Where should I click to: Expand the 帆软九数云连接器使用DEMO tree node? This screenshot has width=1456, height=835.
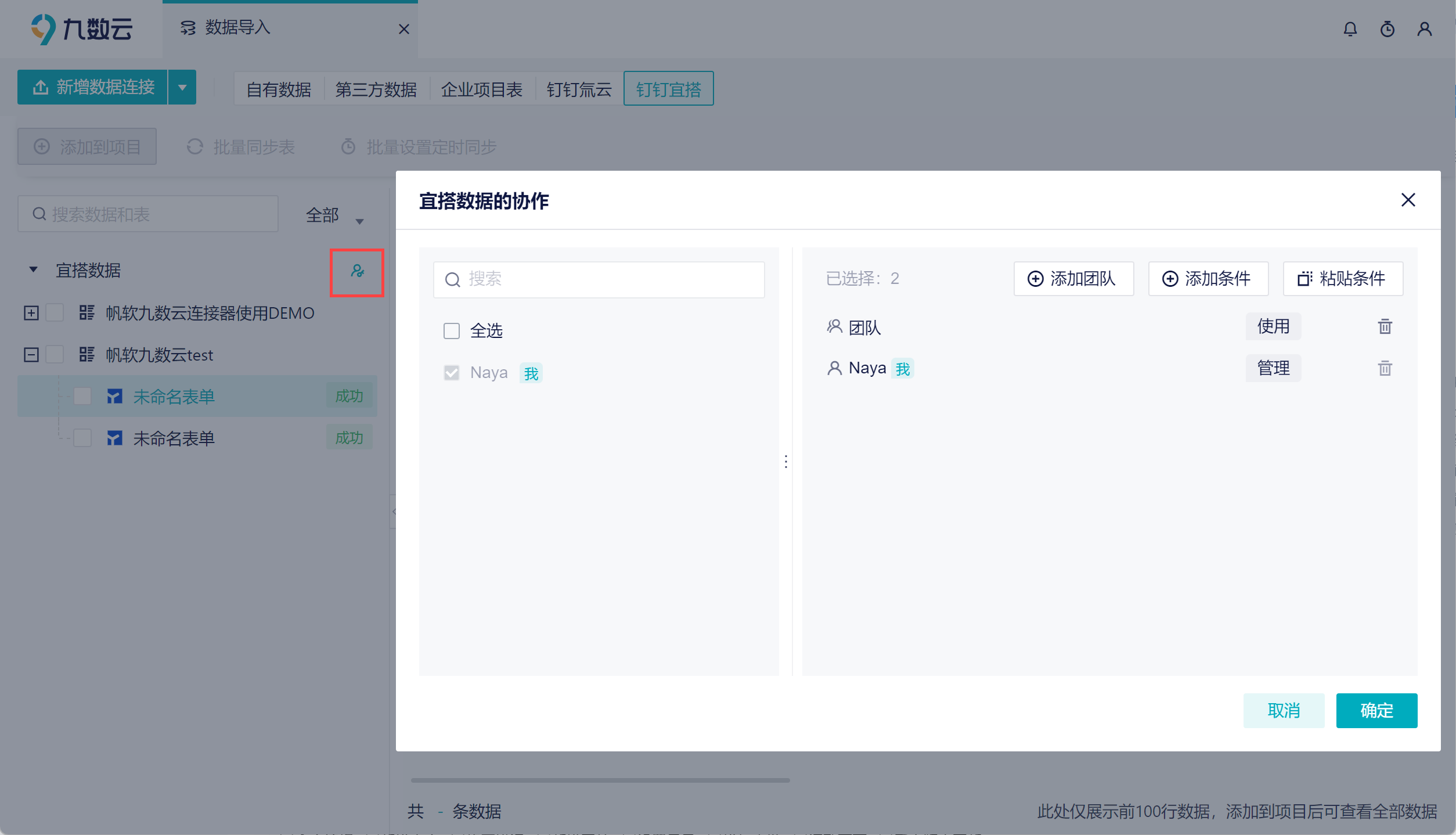pos(31,313)
